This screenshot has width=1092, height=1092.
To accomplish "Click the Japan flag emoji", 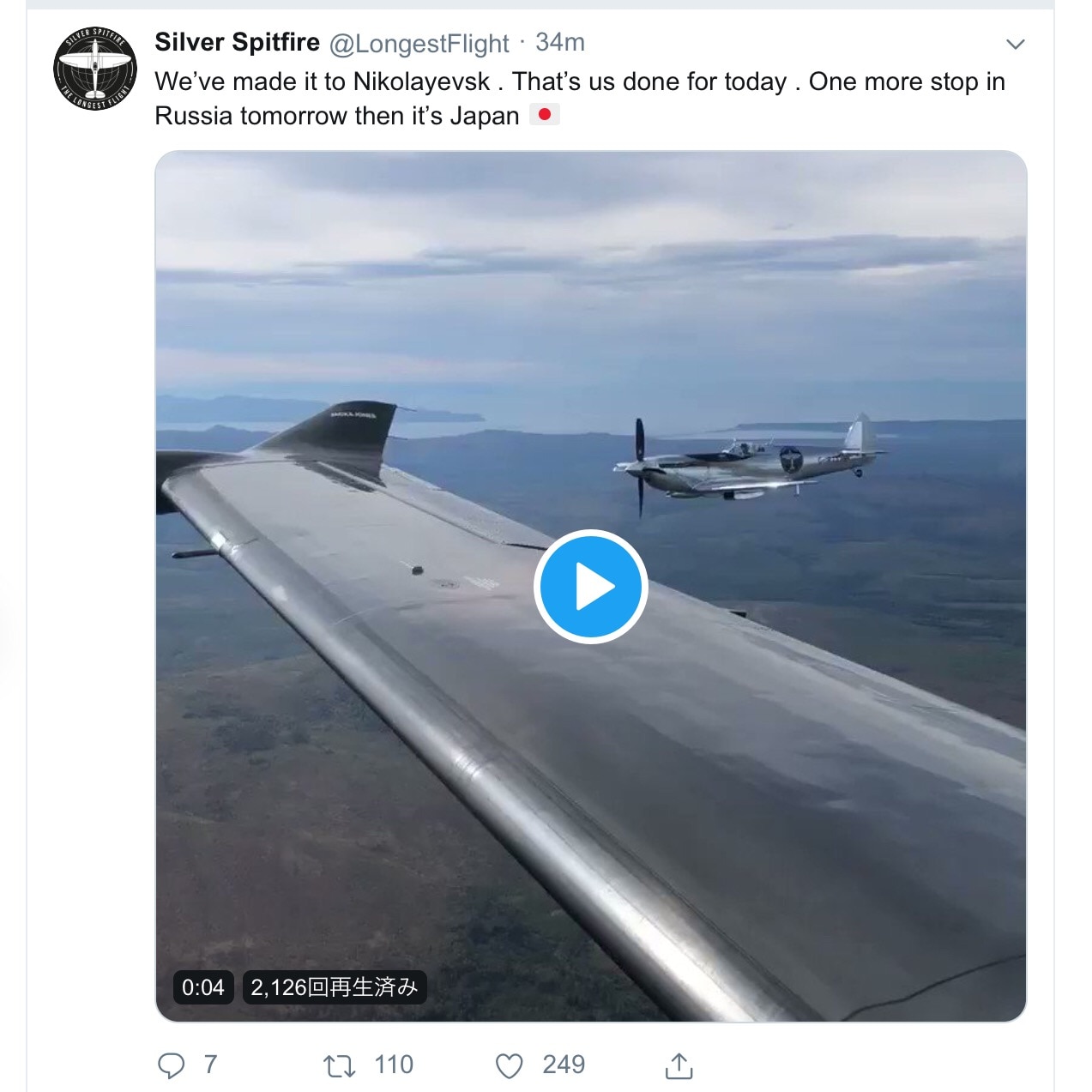I will point(544,115).
